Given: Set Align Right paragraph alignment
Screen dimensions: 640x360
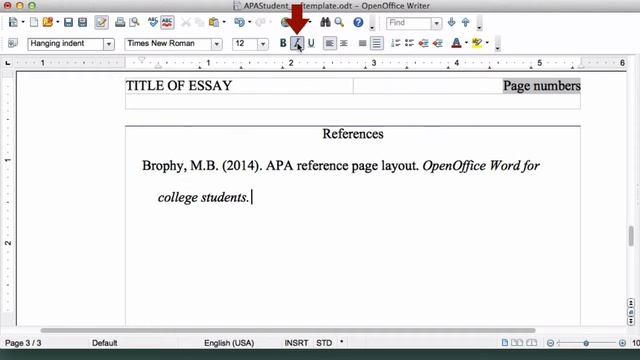Looking at the screenshot, I should pos(362,43).
